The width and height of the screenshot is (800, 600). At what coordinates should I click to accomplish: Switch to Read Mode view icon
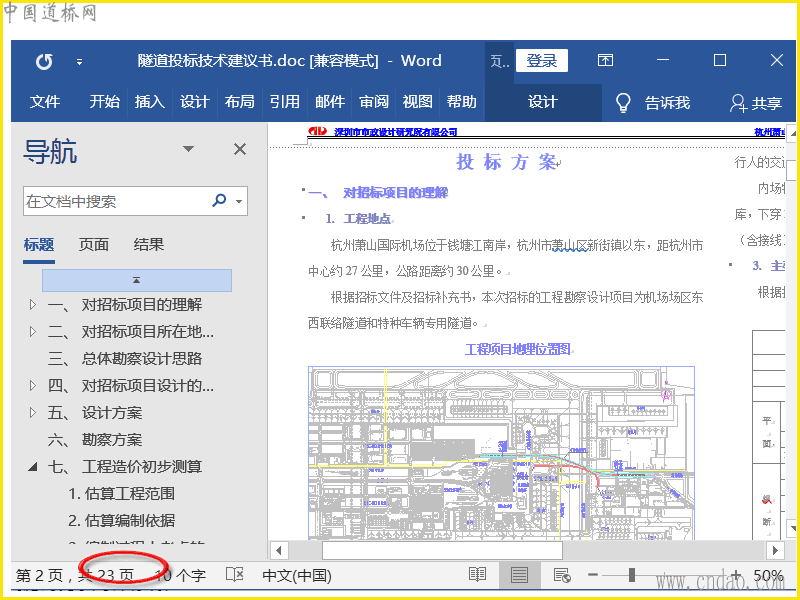(x=477, y=576)
